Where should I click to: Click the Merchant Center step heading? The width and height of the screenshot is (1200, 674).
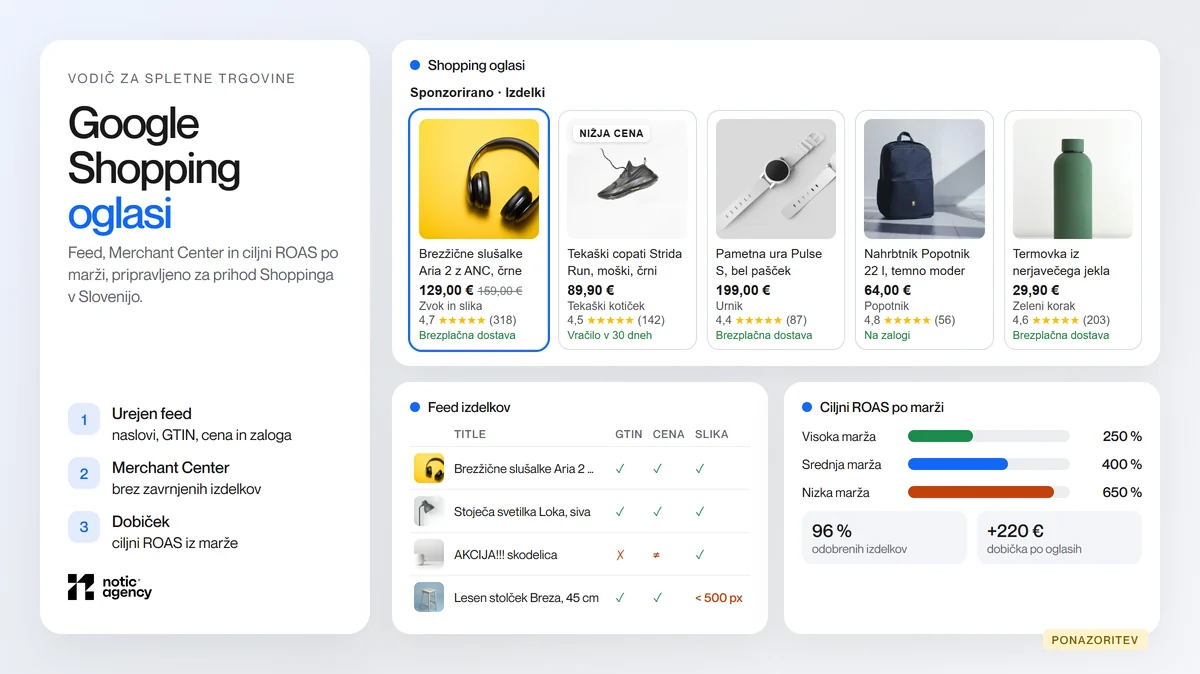171,467
